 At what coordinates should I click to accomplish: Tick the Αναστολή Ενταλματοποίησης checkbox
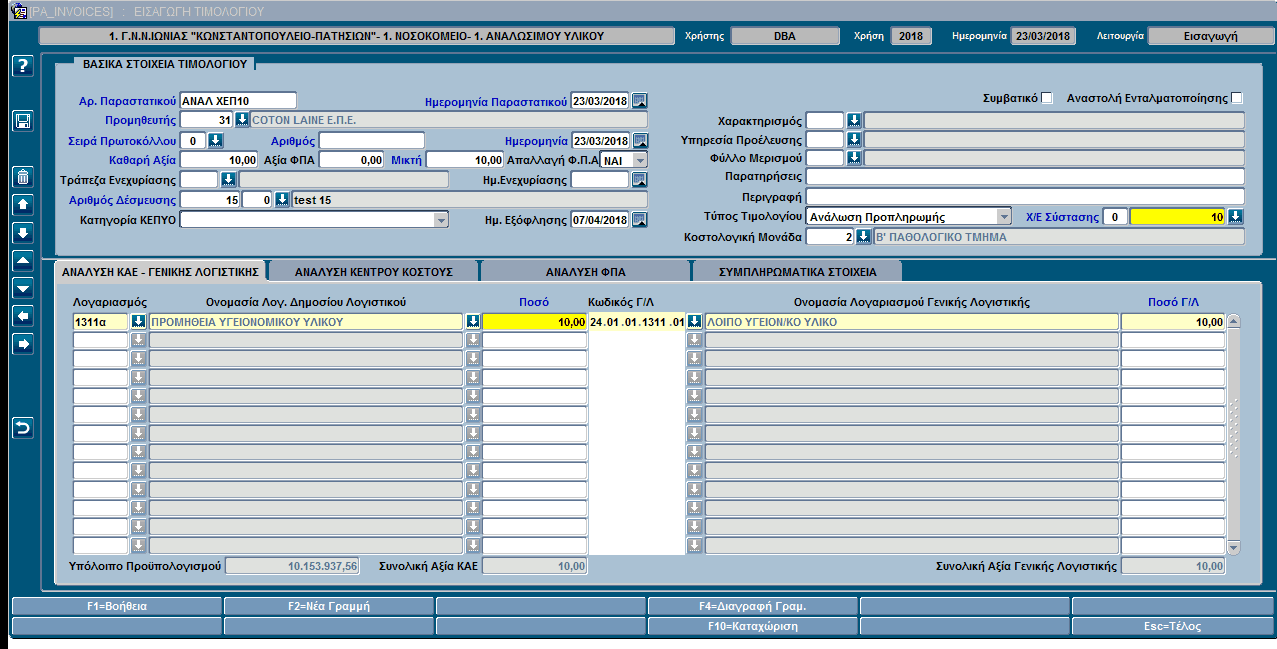click(x=1237, y=98)
